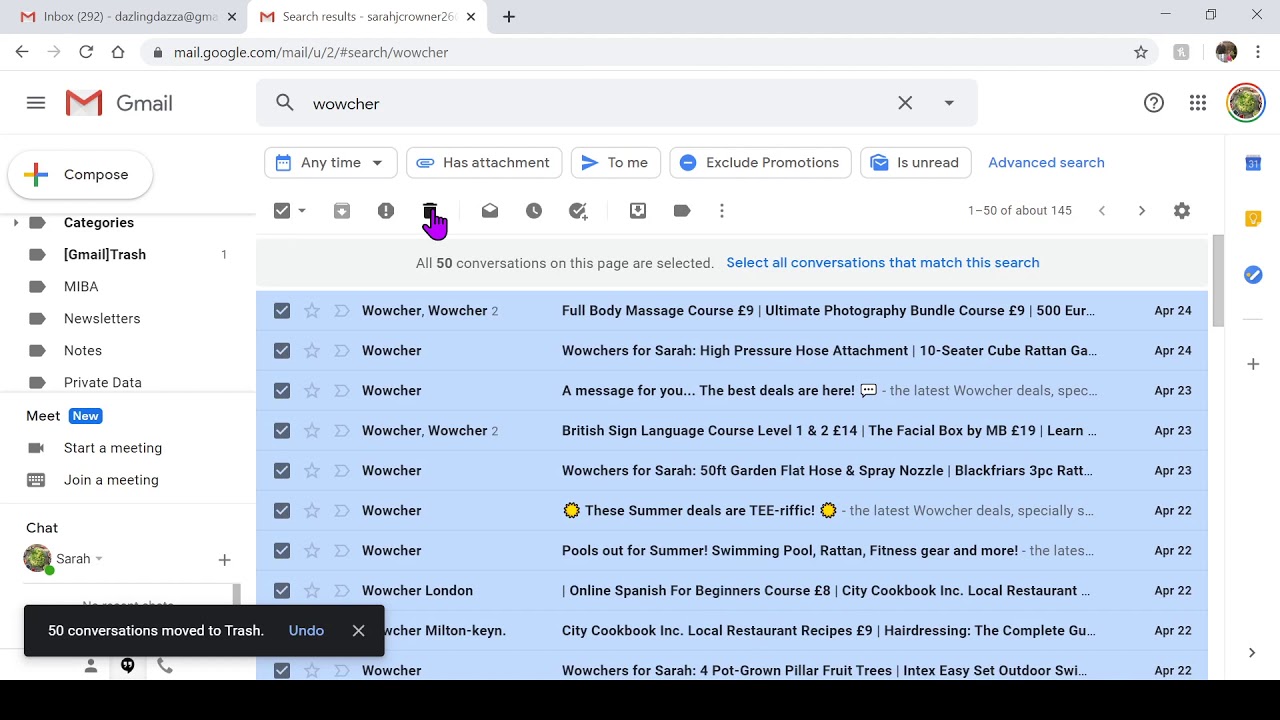Star the Pools out for Summer email

coord(312,551)
